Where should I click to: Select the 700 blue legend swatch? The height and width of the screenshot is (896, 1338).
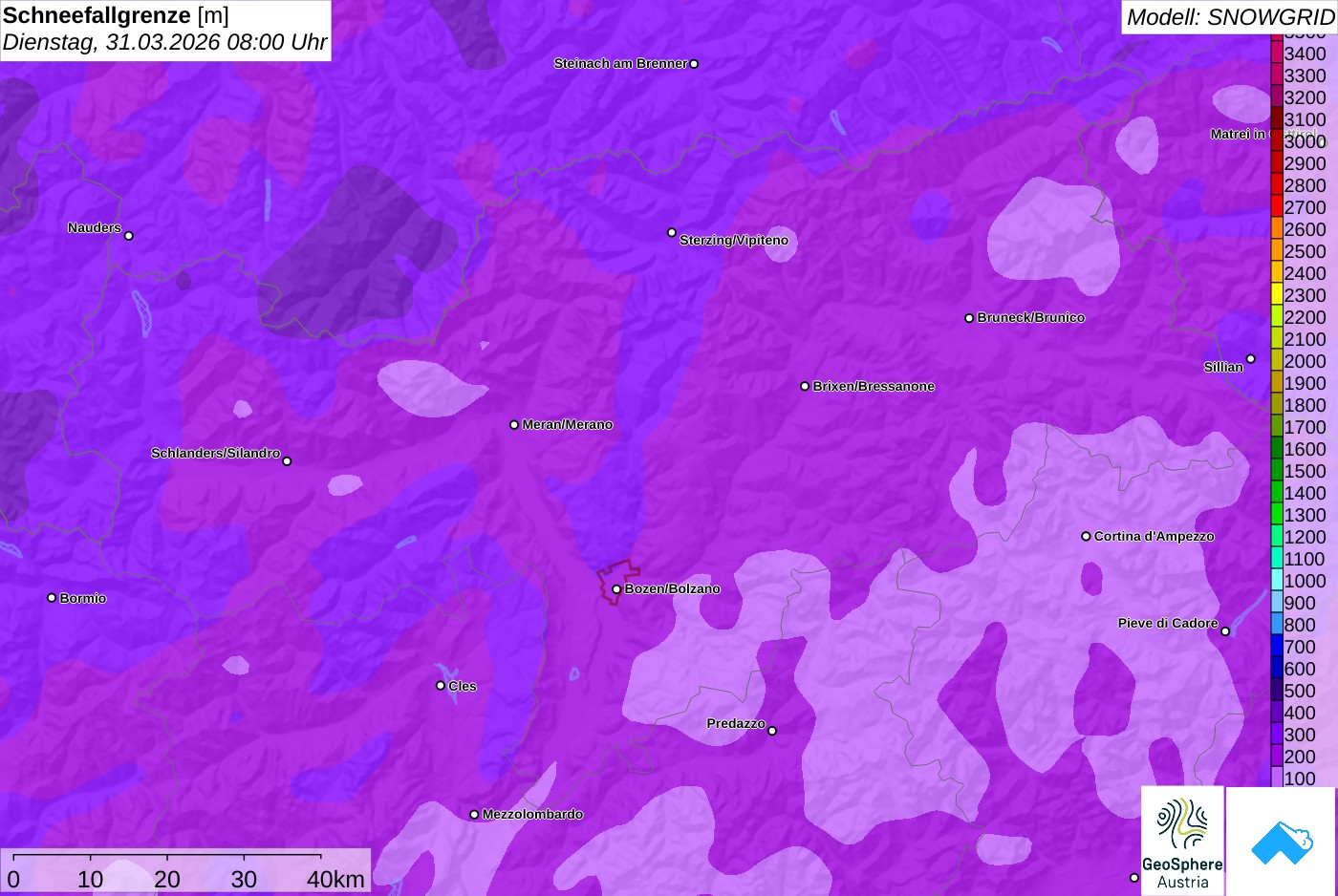[1277, 645]
